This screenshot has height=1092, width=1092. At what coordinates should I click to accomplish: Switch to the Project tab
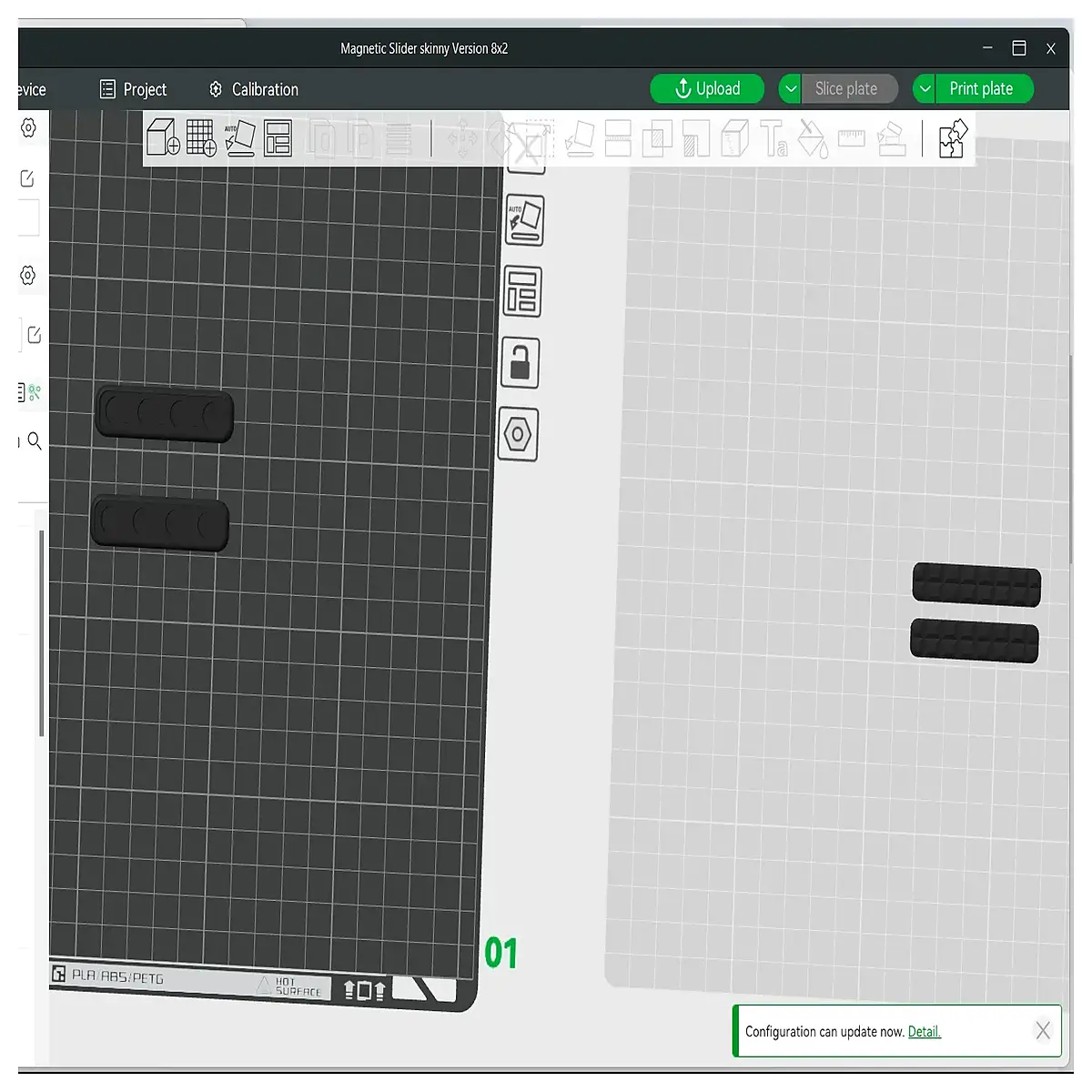[134, 89]
